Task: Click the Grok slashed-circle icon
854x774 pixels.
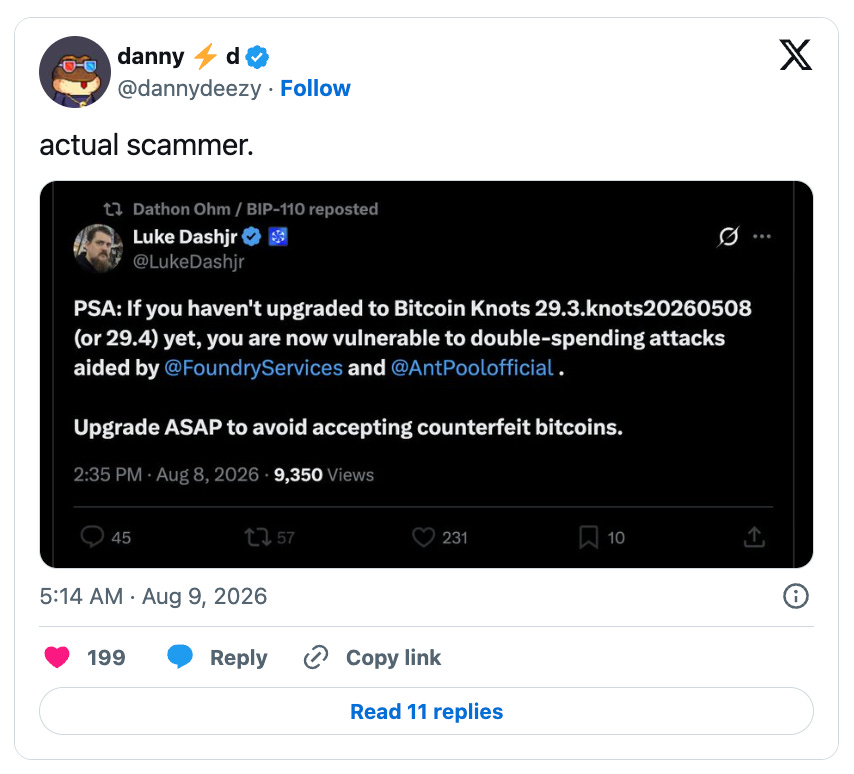Action: coord(729,236)
